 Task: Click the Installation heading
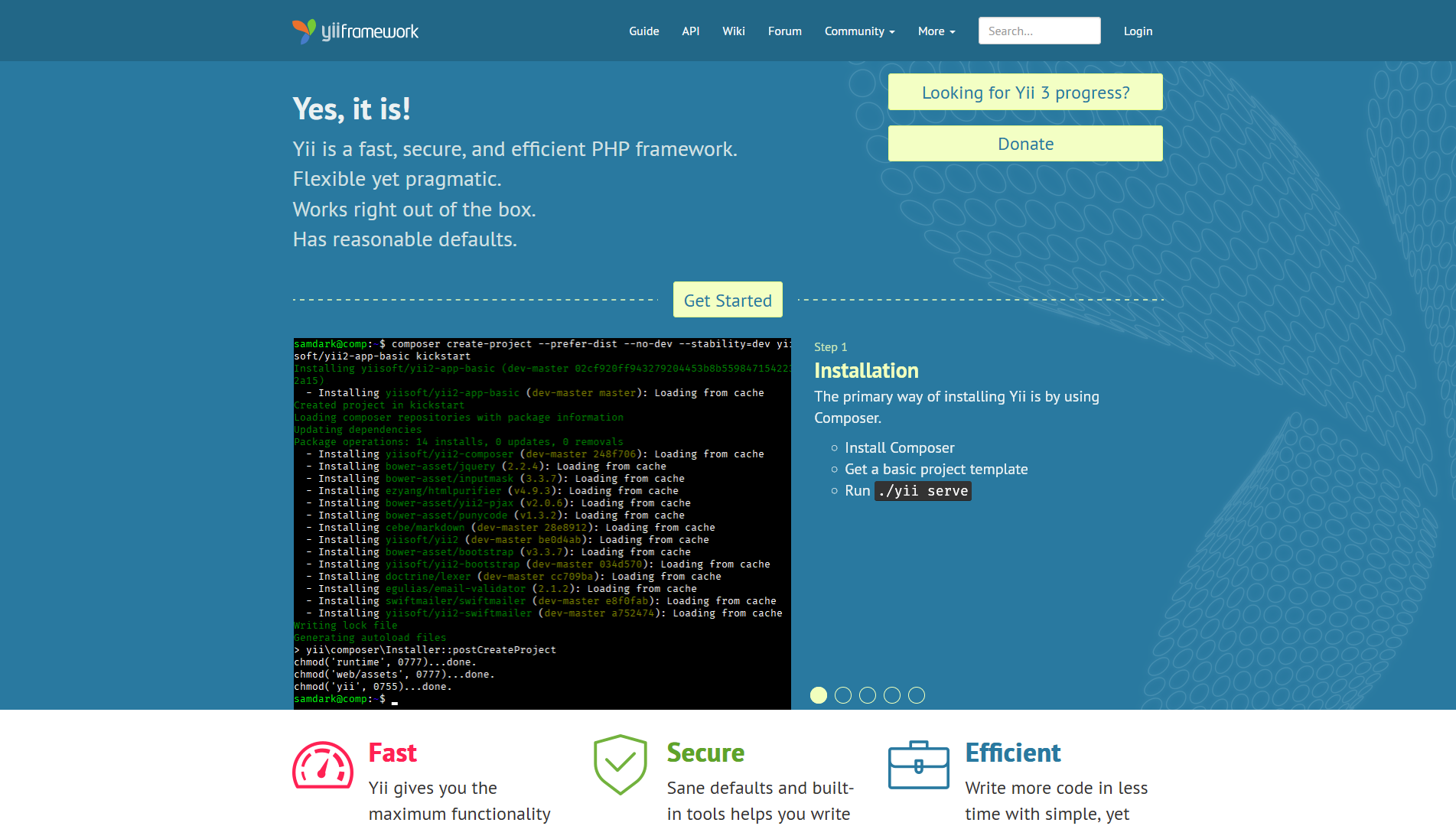pos(866,370)
